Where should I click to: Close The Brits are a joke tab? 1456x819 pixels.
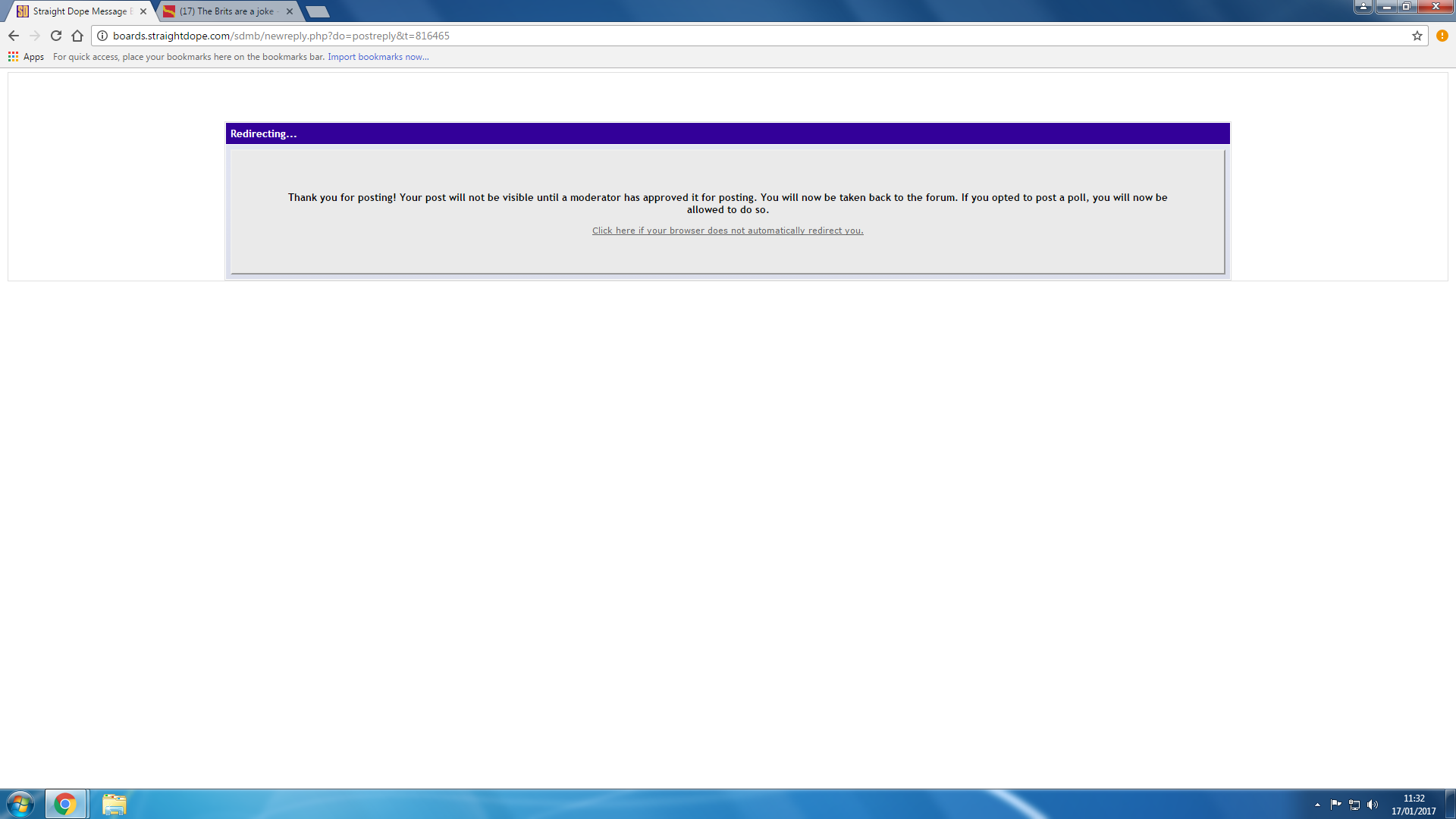pos(290,11)
